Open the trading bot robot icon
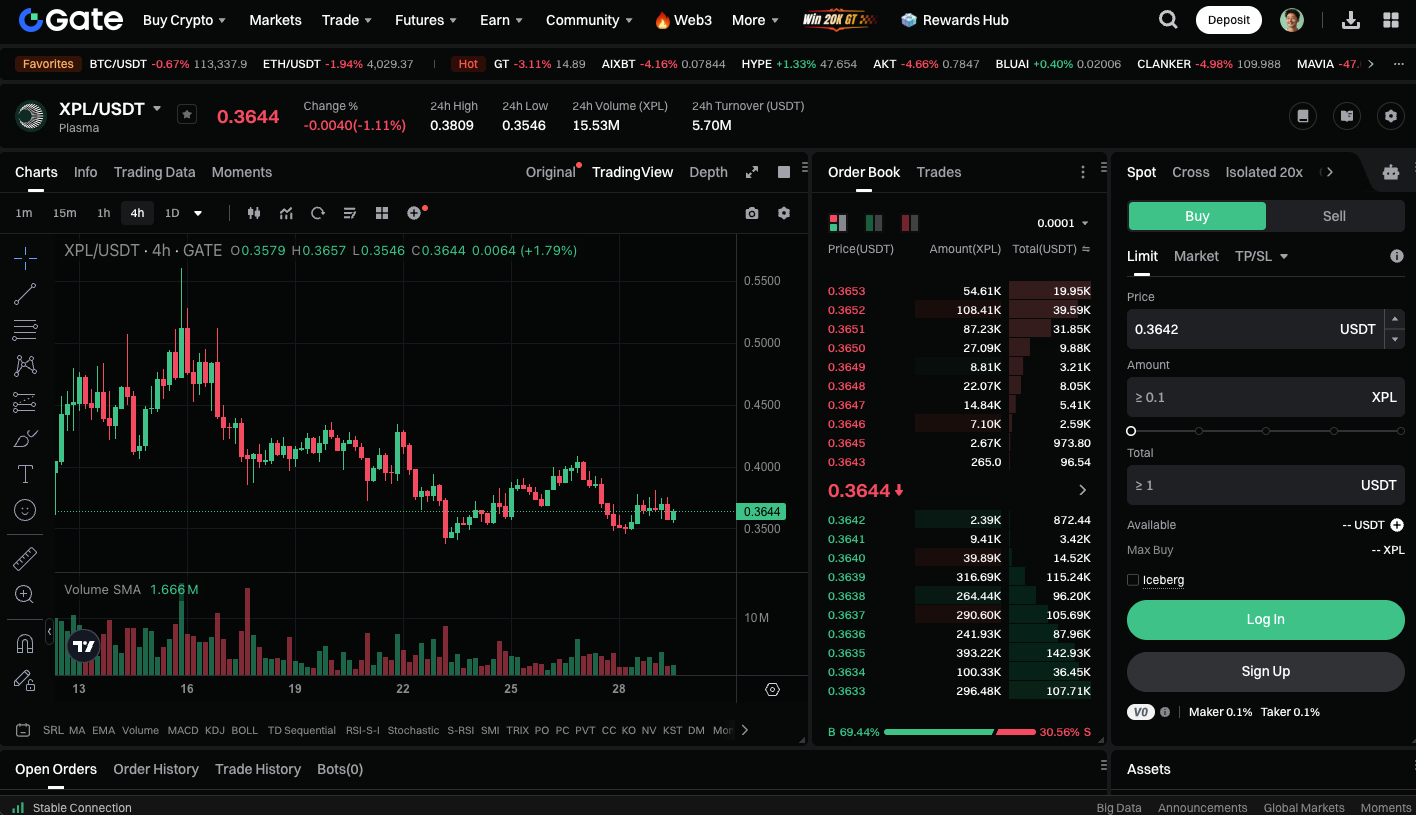This screenshot has width=1416, height=815. coord(1390,172)
